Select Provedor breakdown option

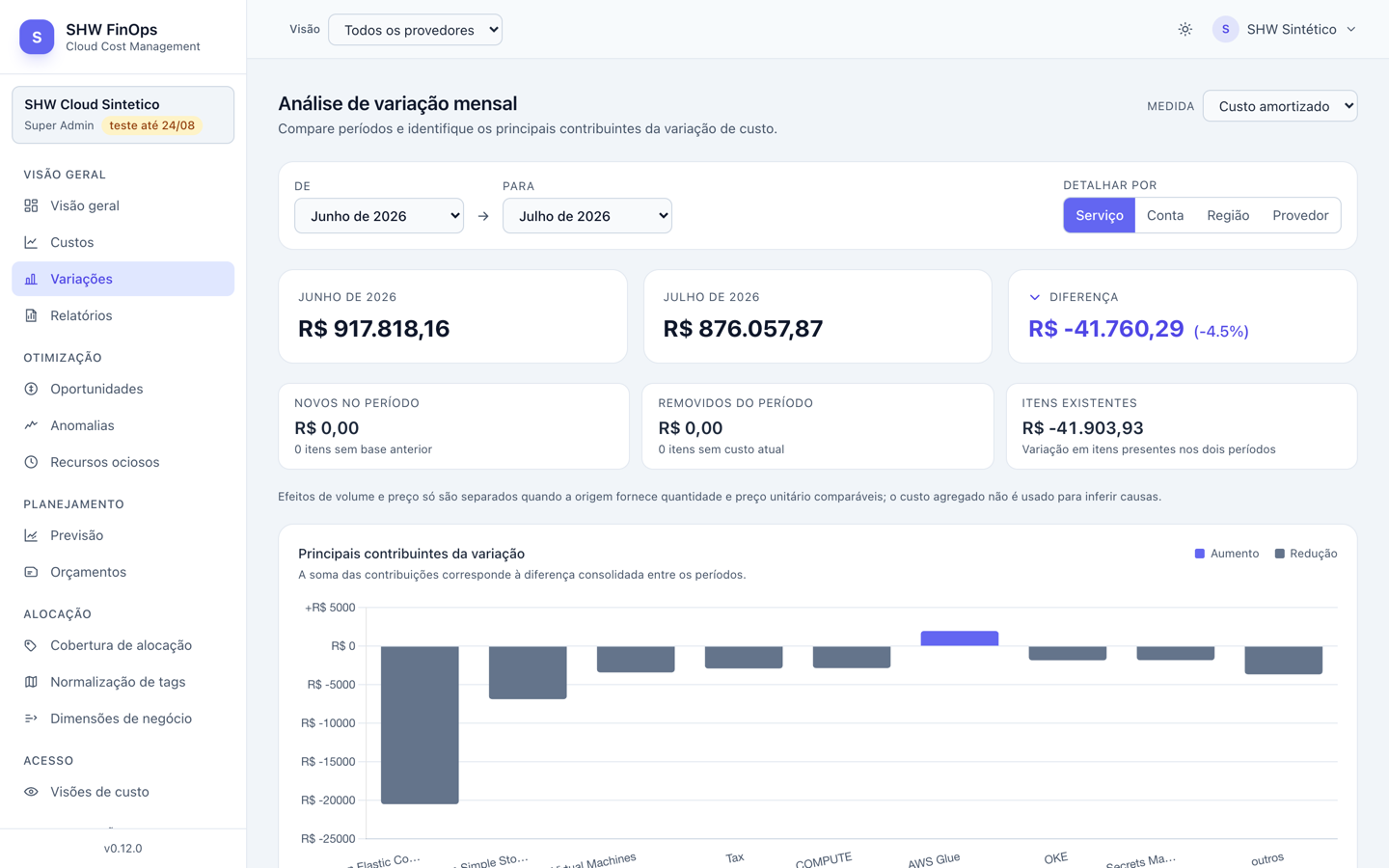coord(1300,215)
